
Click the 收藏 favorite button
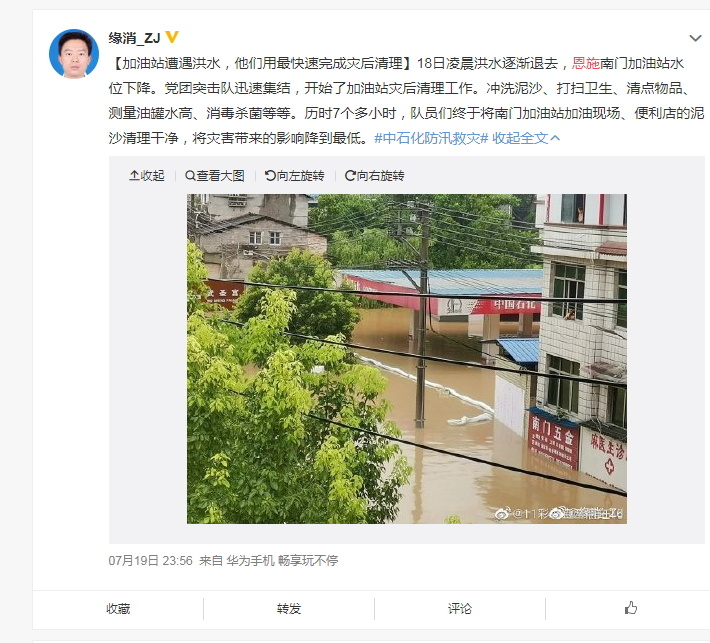118,609
